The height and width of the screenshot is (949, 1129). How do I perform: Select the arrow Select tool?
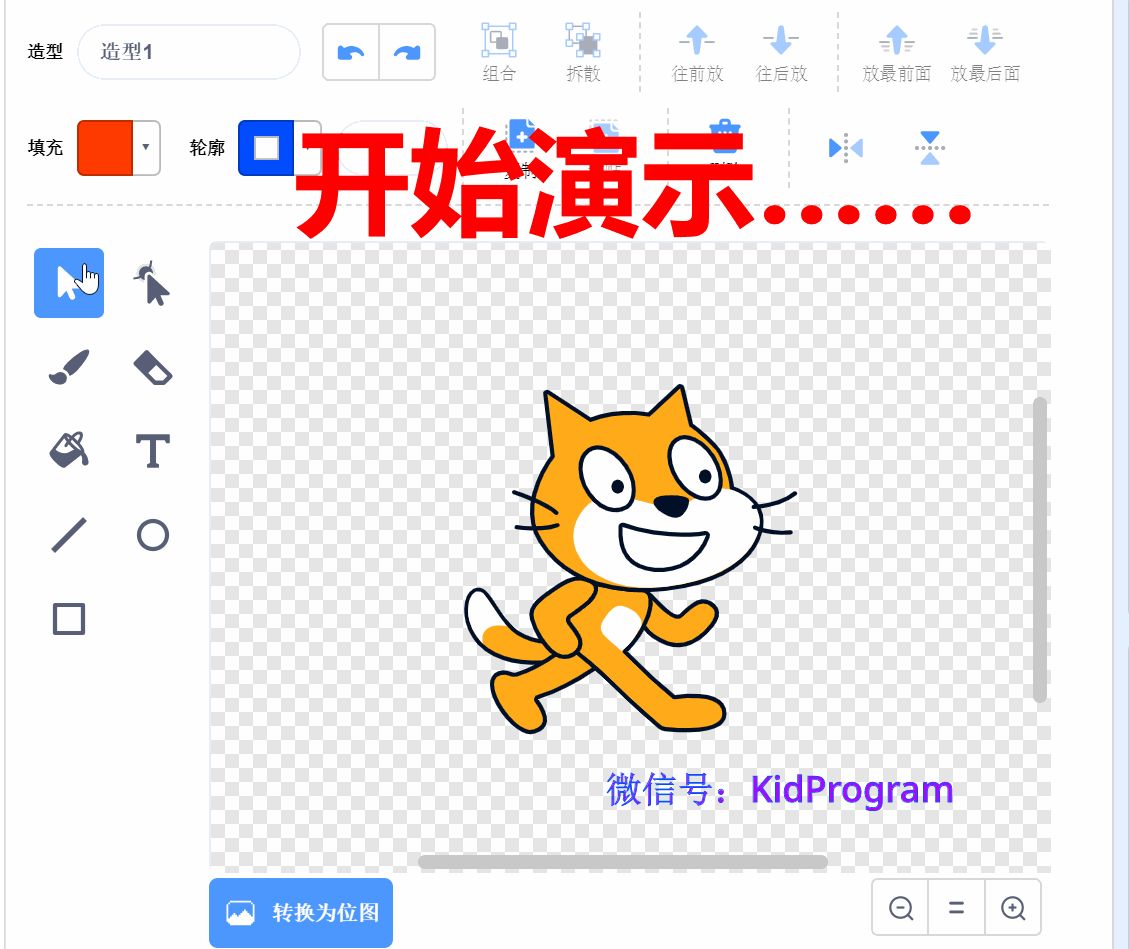tap(68, 282)
